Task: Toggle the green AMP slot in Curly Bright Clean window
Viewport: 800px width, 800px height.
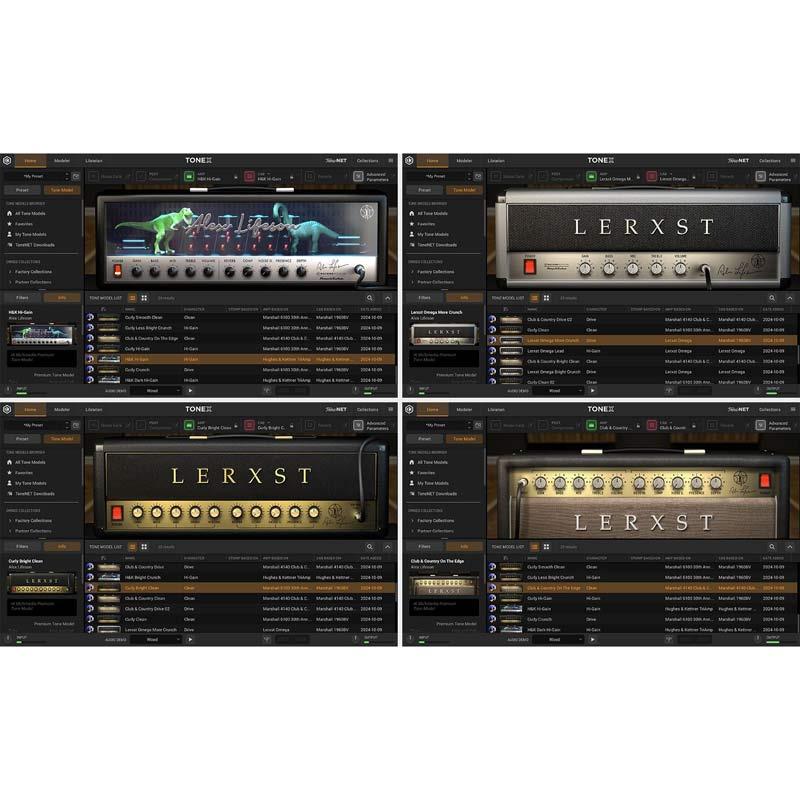Action: pos(188,426)
